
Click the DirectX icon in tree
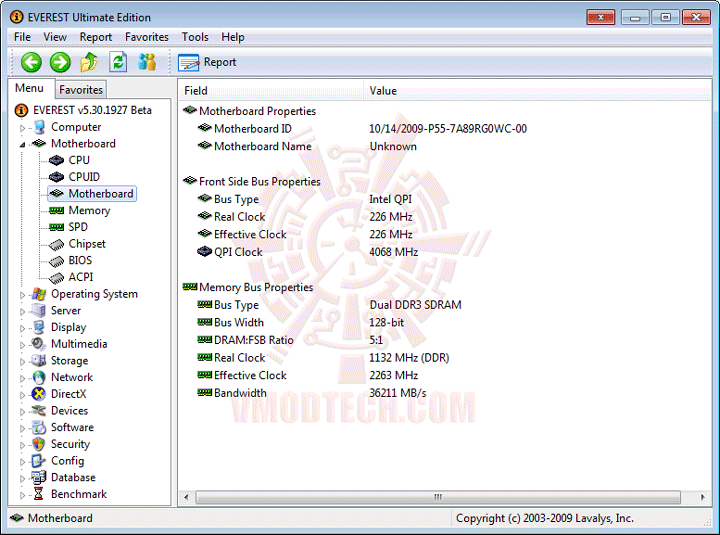(39, 394)
